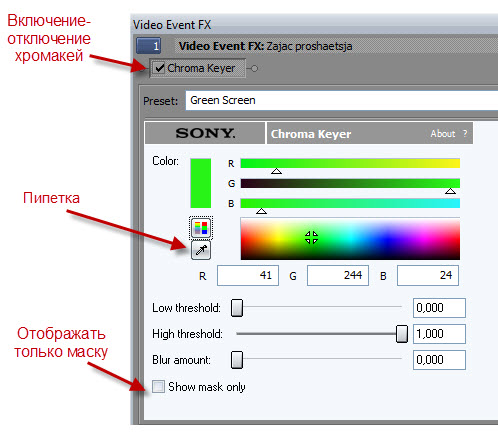Click the Low threshold slider handle

(x=237, y=308)
